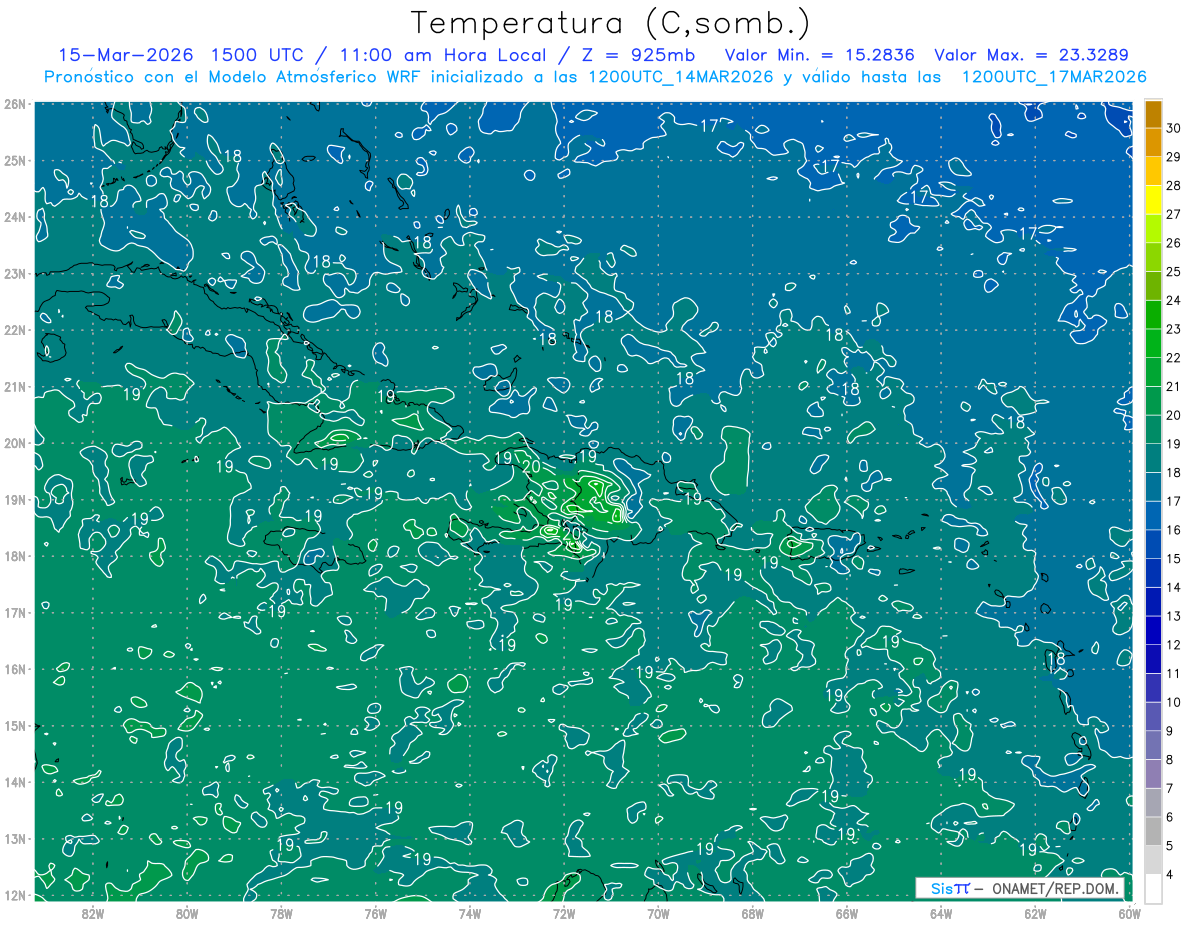
Task: Click the '70W' longitude label
Action: pos(658,913)
